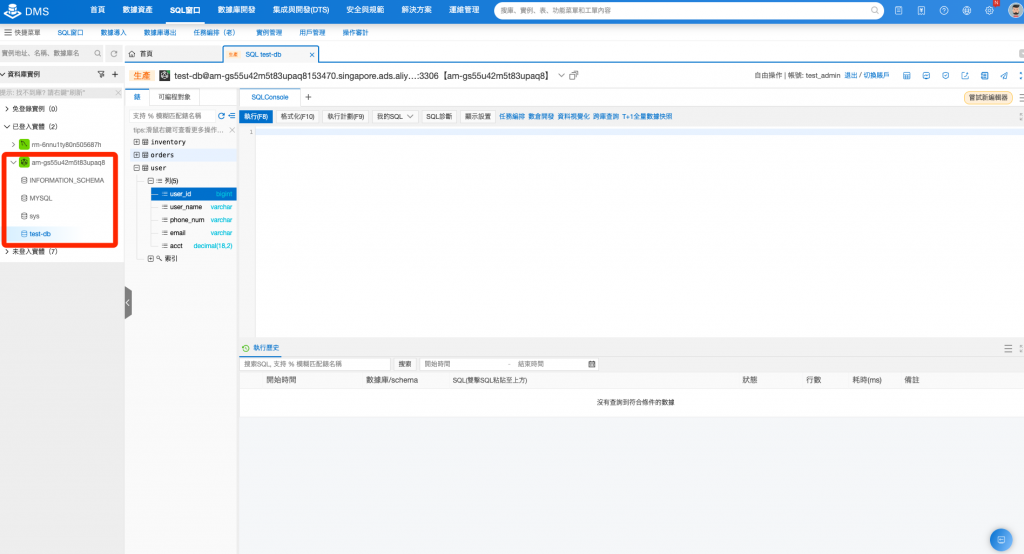Click the globe language icon
Viewport: 1024px width, 554px height.
coord(967,10)
